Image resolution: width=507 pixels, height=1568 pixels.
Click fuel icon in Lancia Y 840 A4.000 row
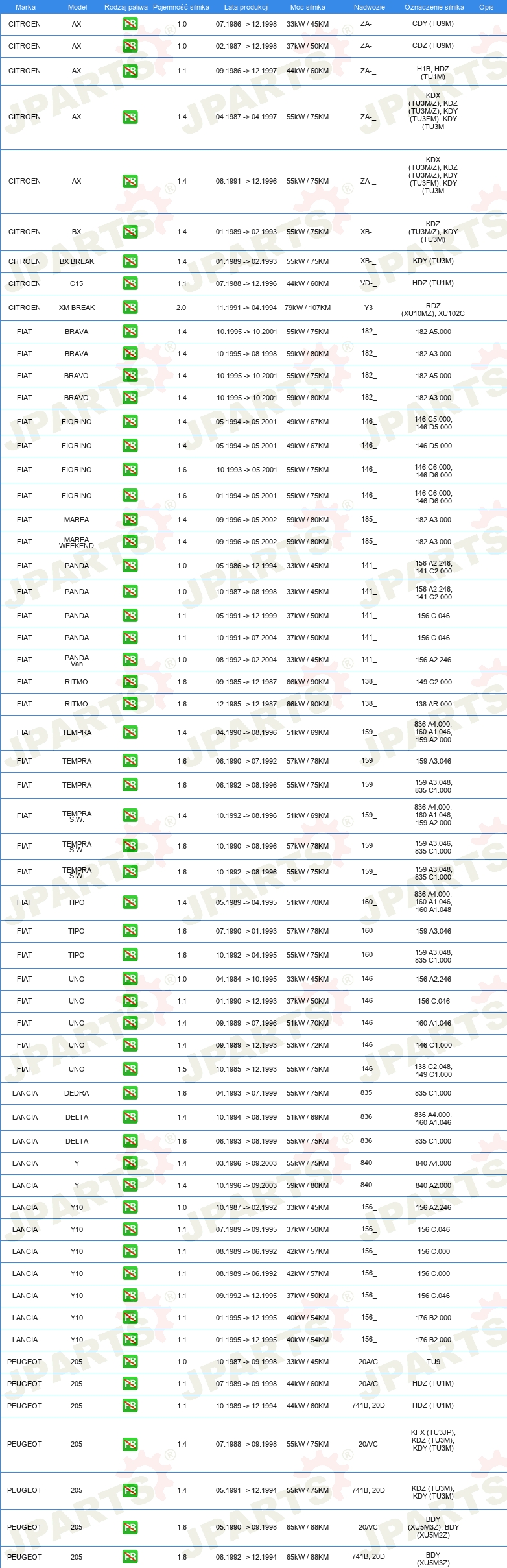(130, 1163)
